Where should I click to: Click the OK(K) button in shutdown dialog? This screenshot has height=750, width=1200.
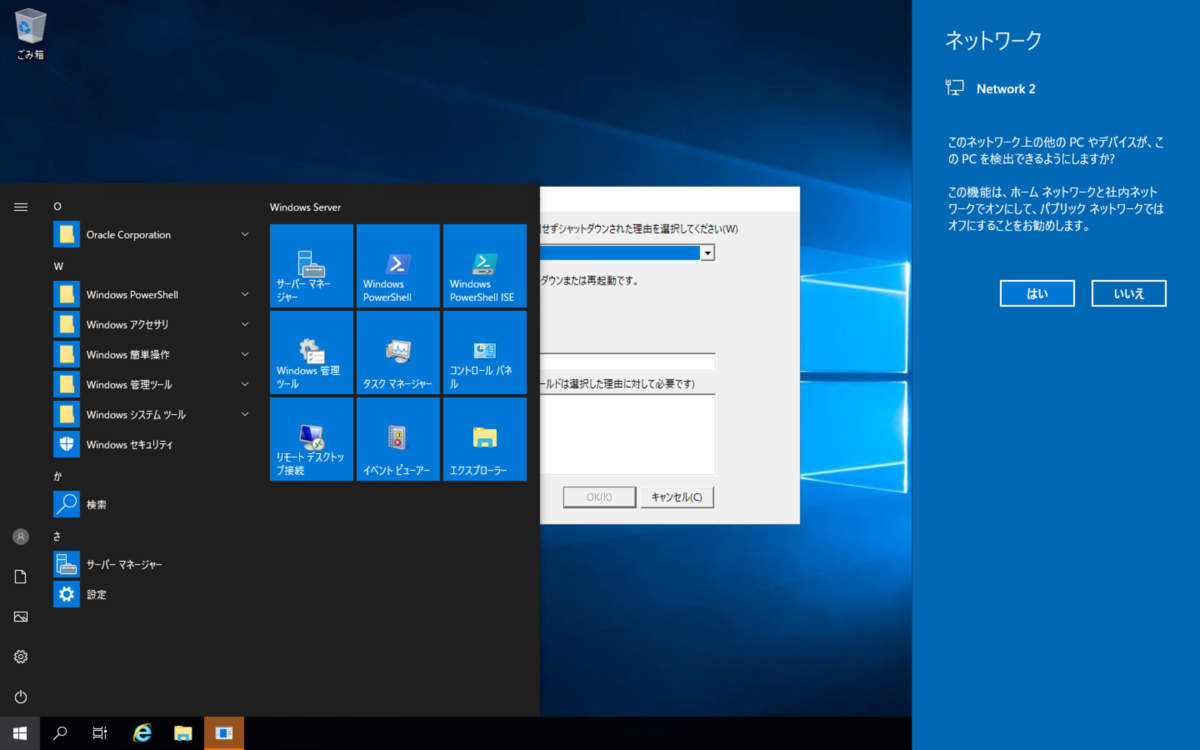point(600,497)
